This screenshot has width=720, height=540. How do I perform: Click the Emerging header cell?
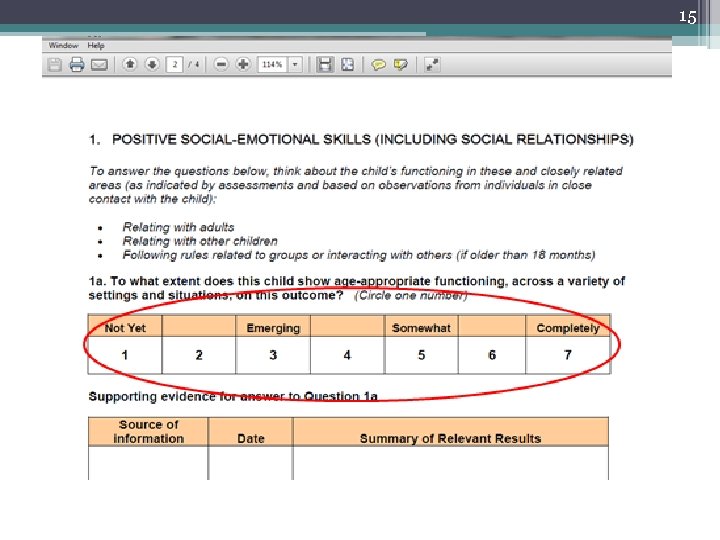273,328
